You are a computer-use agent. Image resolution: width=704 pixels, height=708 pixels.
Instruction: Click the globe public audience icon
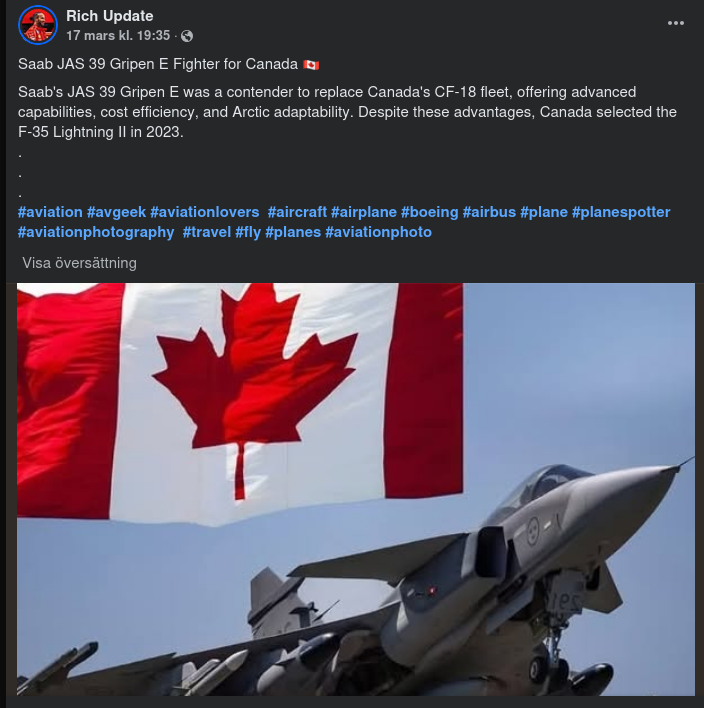tap(187, 36)
